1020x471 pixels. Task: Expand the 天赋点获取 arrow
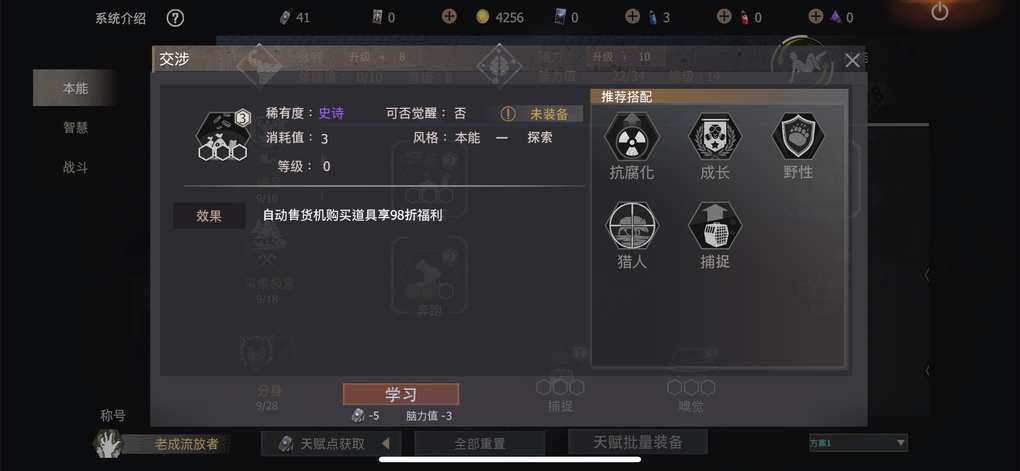coord(385,444)
